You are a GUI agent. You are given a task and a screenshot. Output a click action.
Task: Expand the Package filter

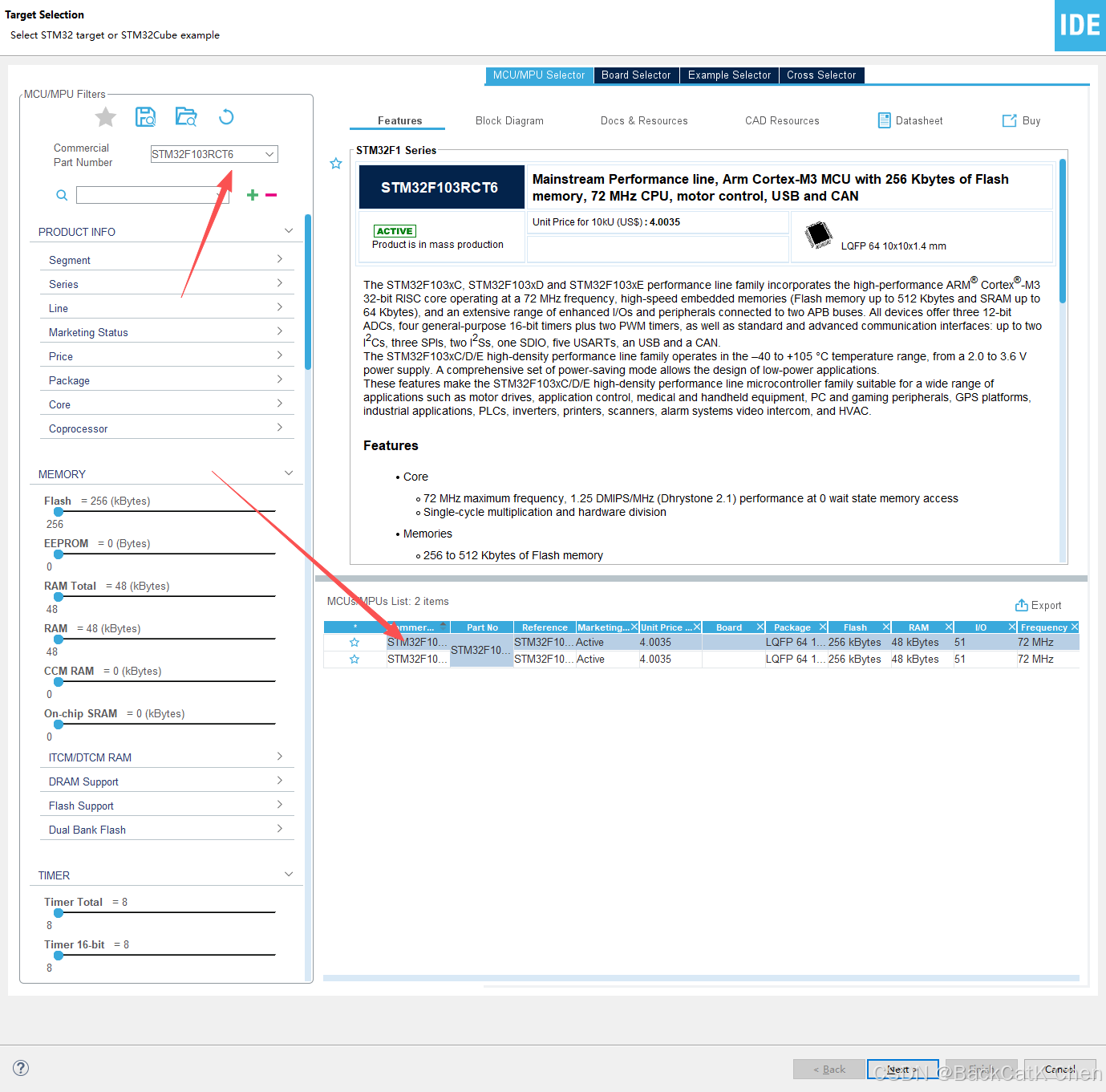[x=280, y=380]
